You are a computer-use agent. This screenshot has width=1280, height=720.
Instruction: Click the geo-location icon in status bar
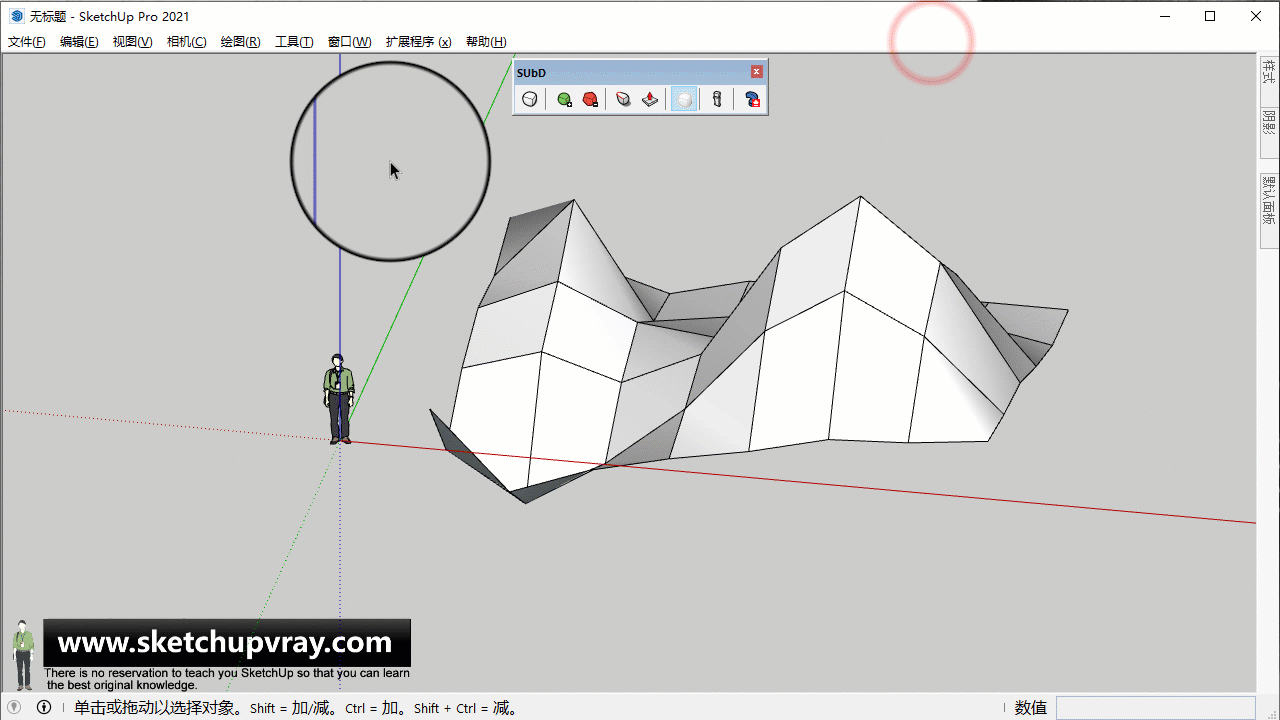(x=14, y=708)
